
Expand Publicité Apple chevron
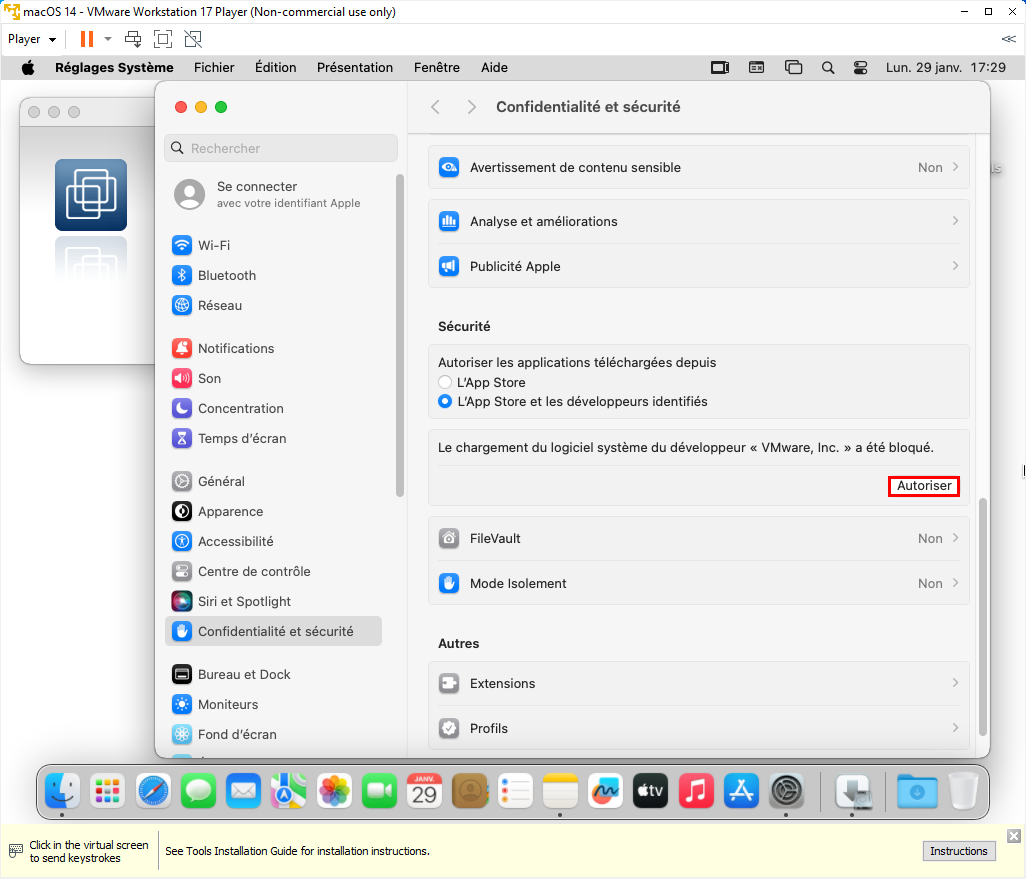click(x=955, y=266)
